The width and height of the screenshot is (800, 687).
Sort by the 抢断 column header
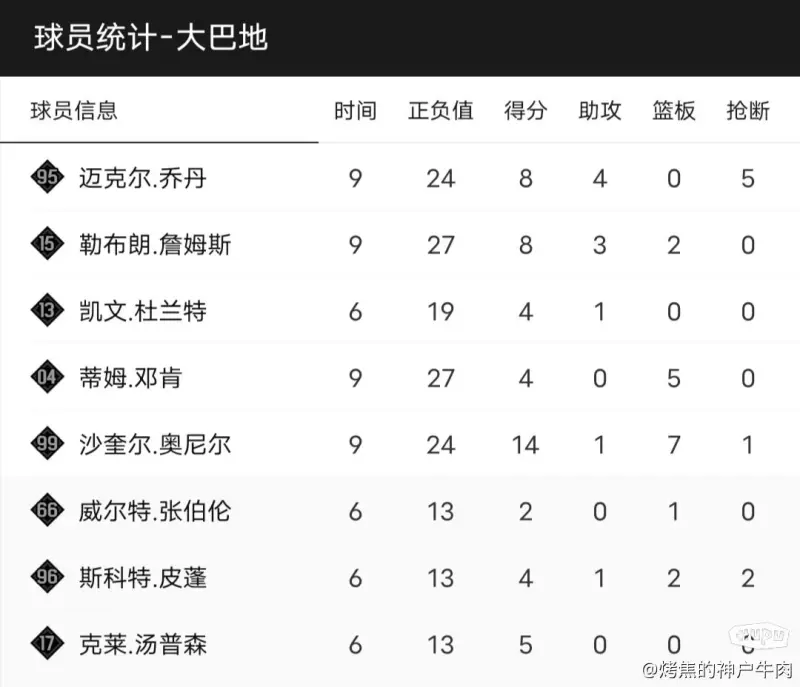click(x=748, y=111)
